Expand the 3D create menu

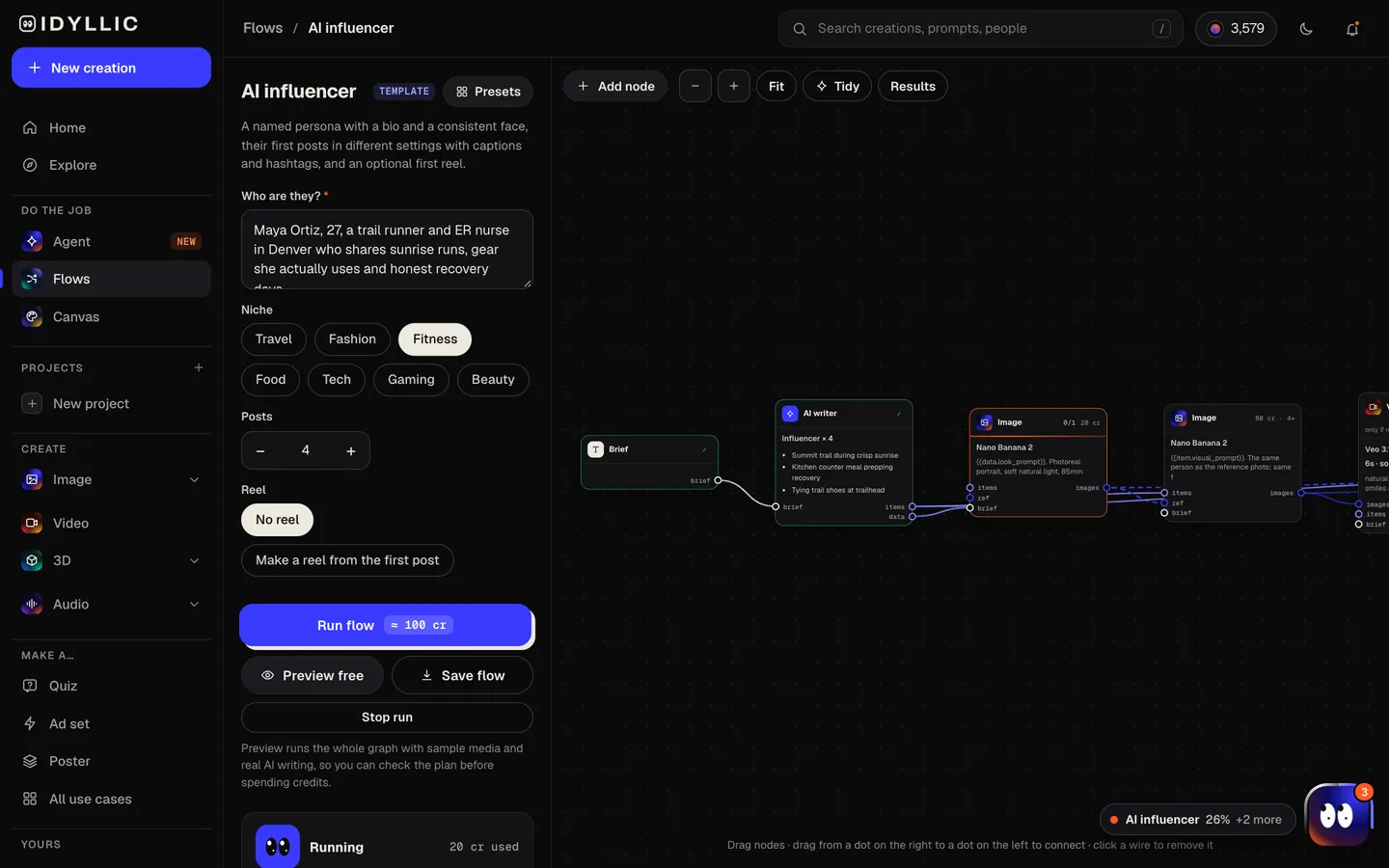point(194,560)
